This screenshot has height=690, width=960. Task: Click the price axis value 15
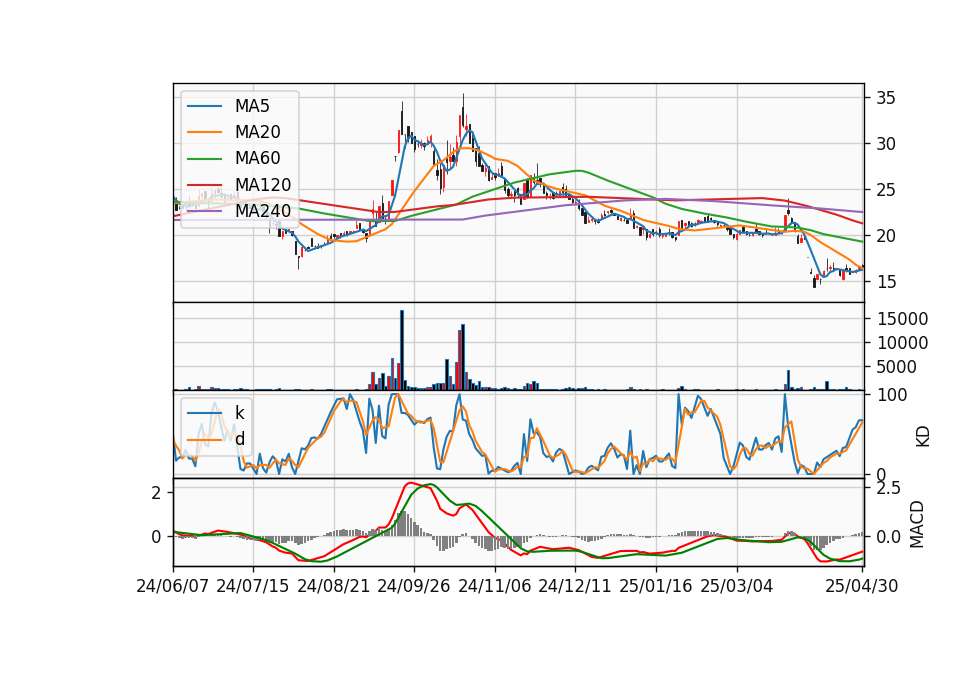pyautogui.click(x=885, y=282)
